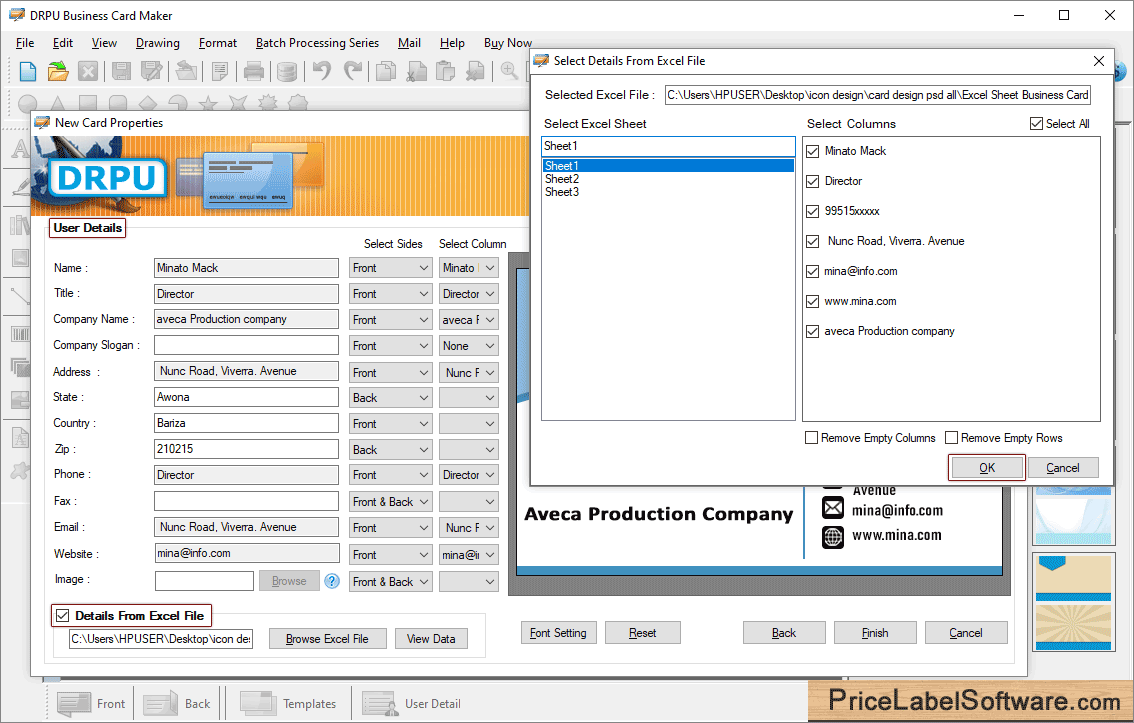Open the File menu
The image size is (1134, 723).
point(25,43)
